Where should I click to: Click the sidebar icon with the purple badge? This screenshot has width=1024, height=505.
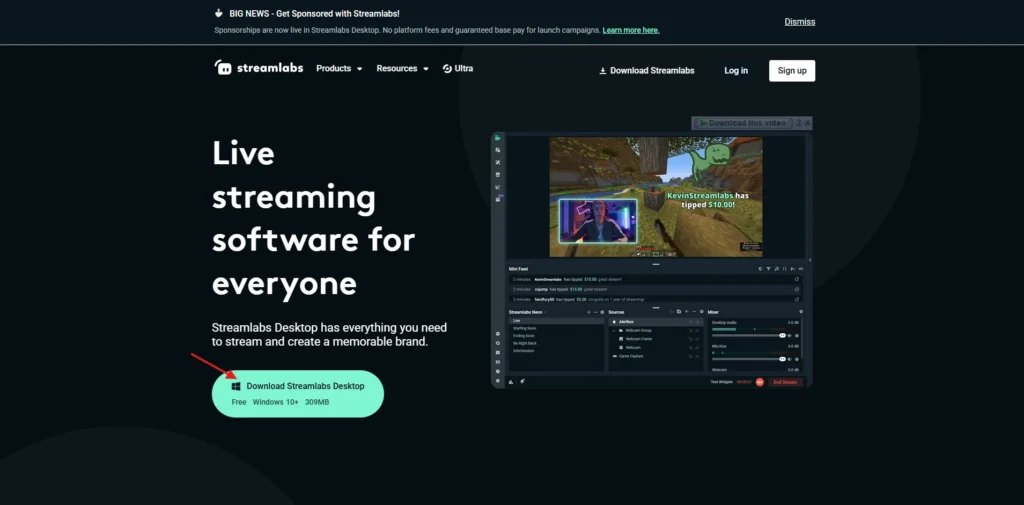[x=498, y=199]
